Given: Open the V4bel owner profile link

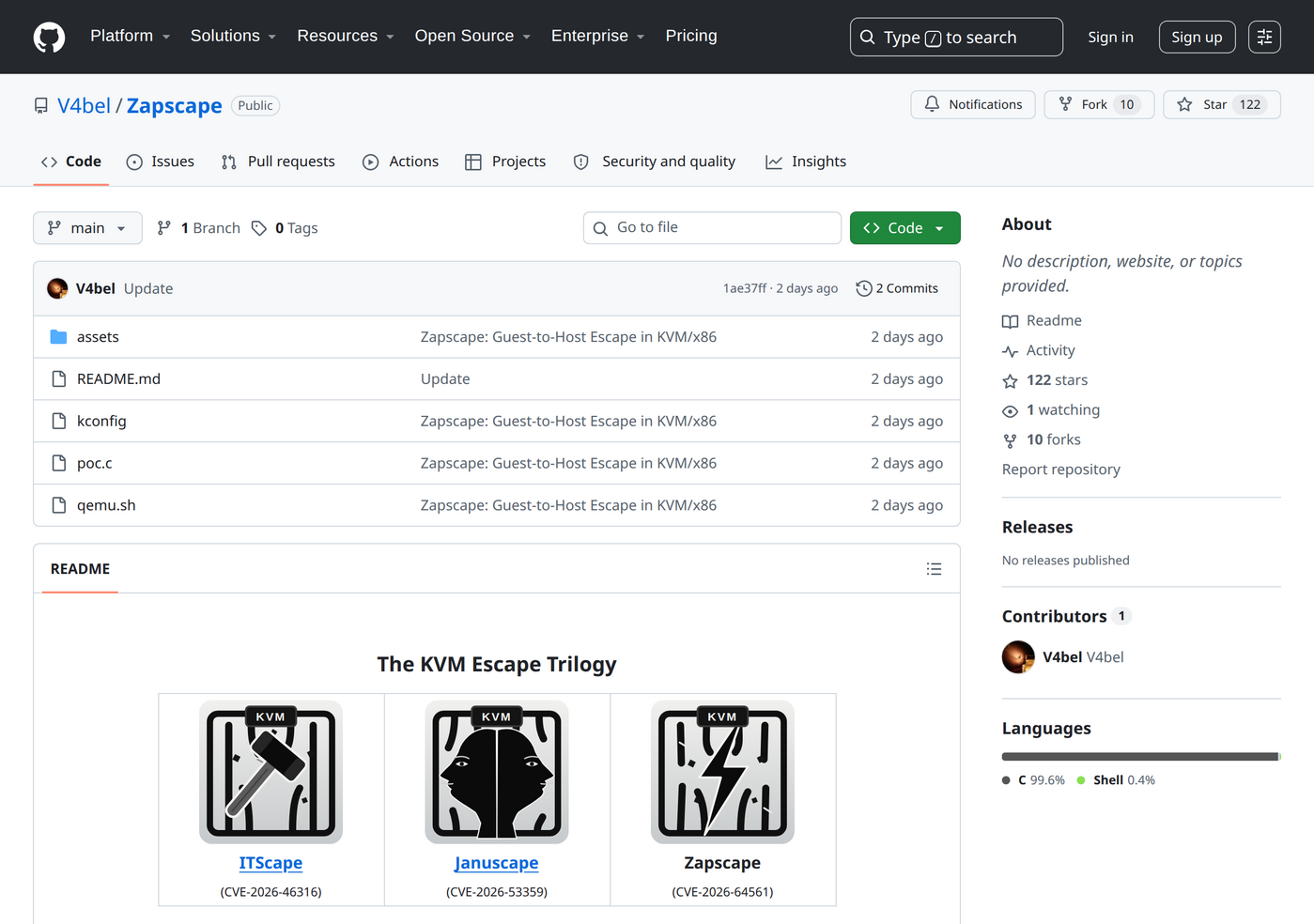Looking at the screenshot, I should [x=84, y=106].
